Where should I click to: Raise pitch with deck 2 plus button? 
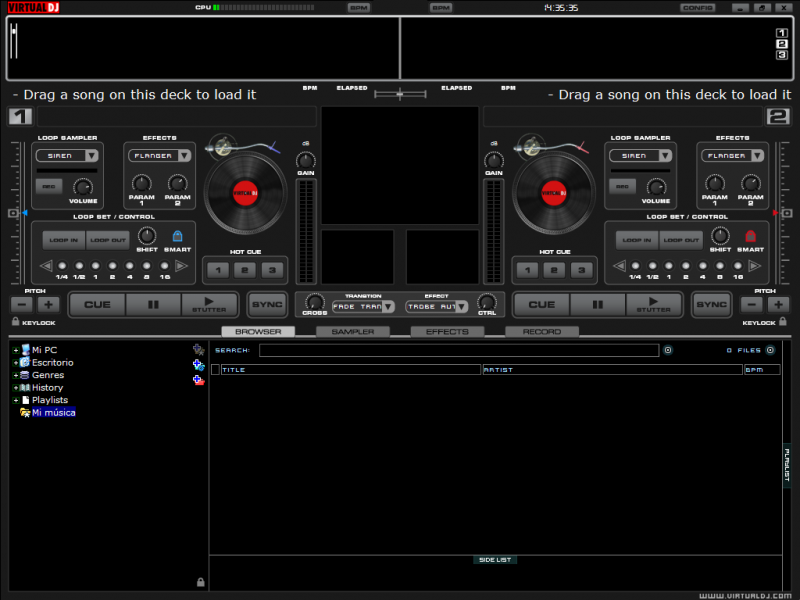[779, 305]
